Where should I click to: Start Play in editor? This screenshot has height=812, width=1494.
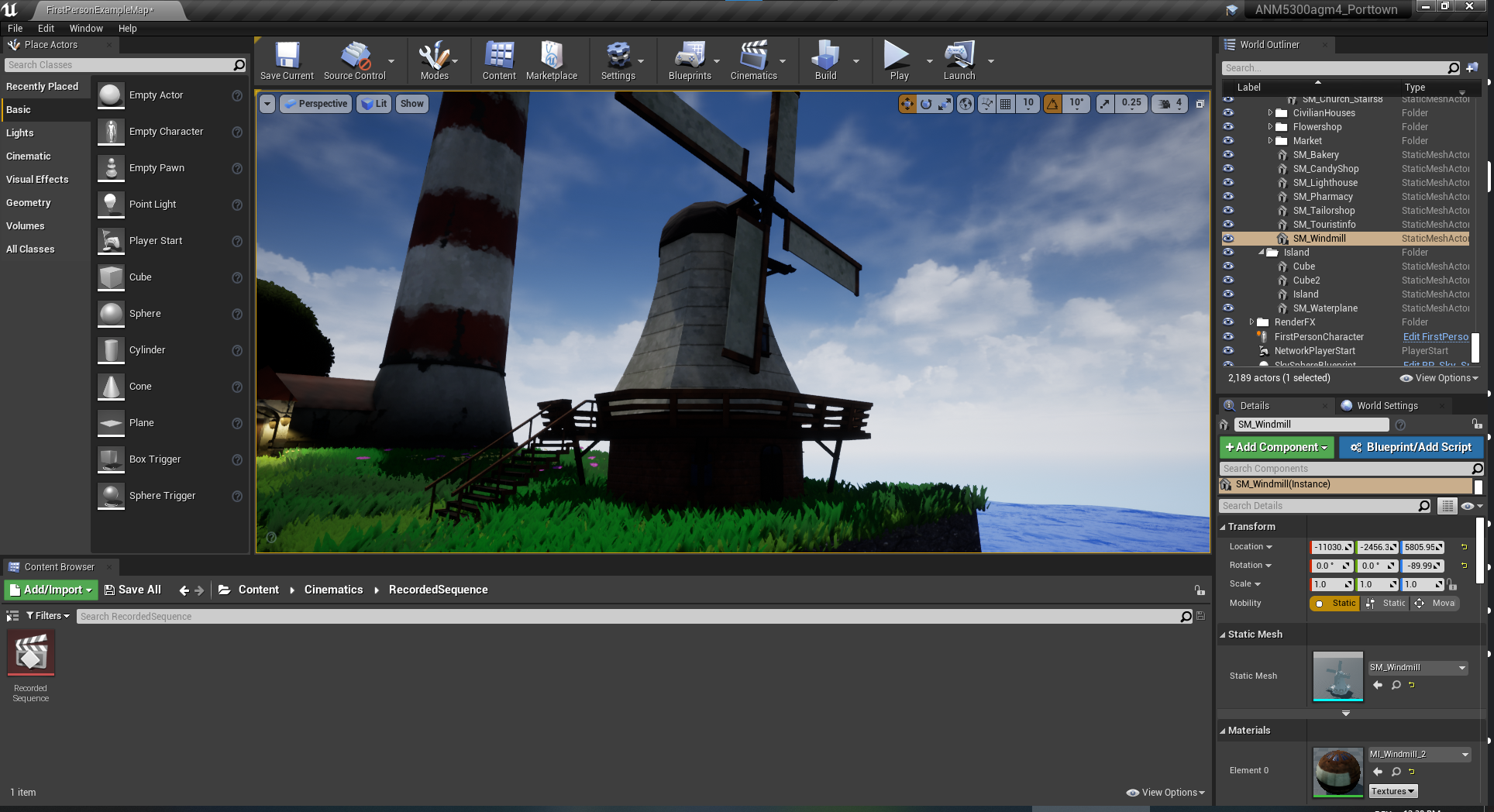click(899, 60)
